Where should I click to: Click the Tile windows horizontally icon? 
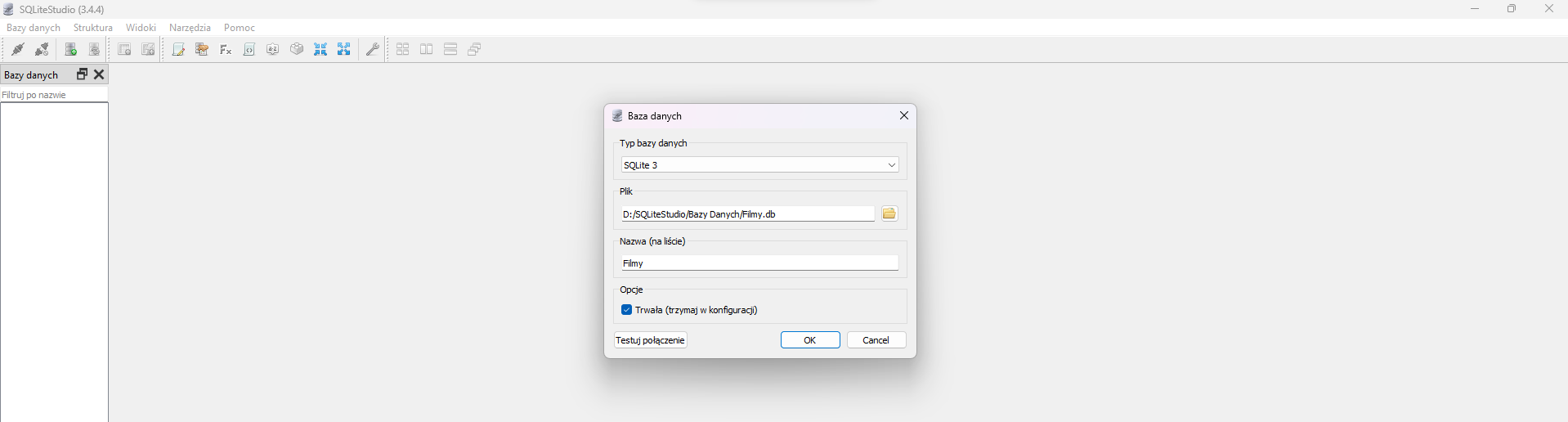click(427, 50)
